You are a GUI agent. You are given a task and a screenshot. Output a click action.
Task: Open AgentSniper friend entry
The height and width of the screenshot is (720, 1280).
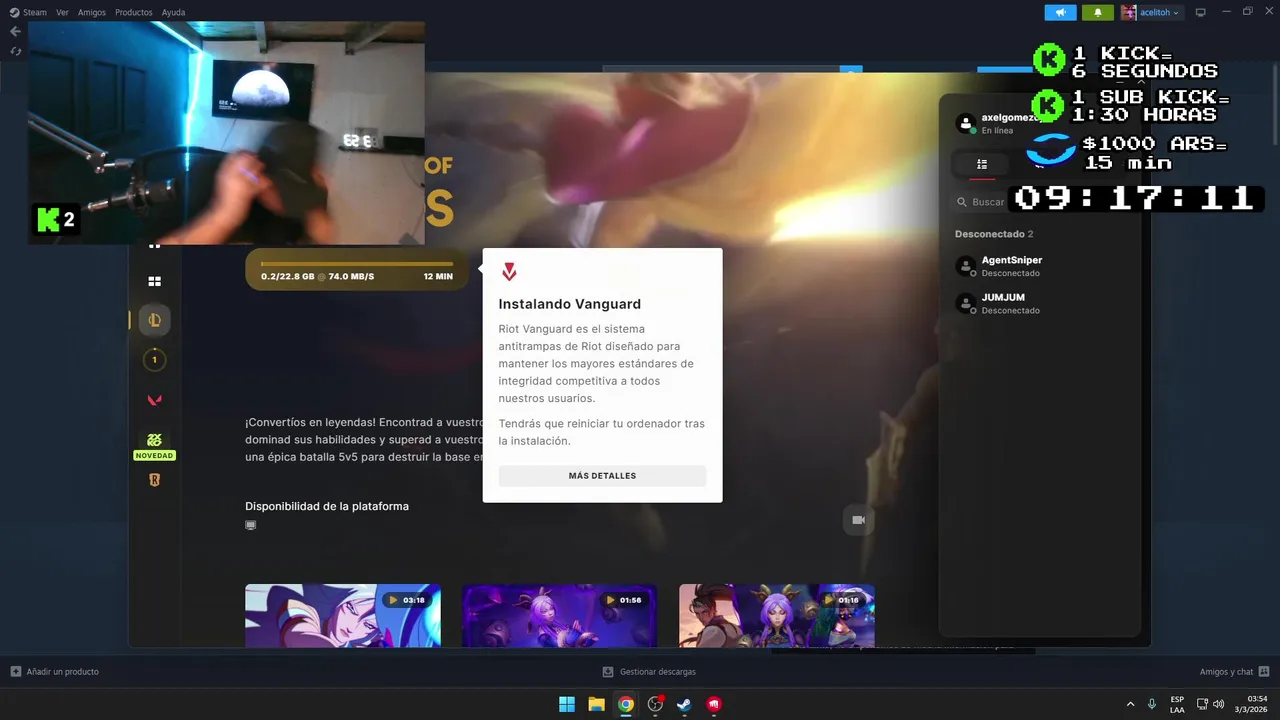(x=1040, y=266)
